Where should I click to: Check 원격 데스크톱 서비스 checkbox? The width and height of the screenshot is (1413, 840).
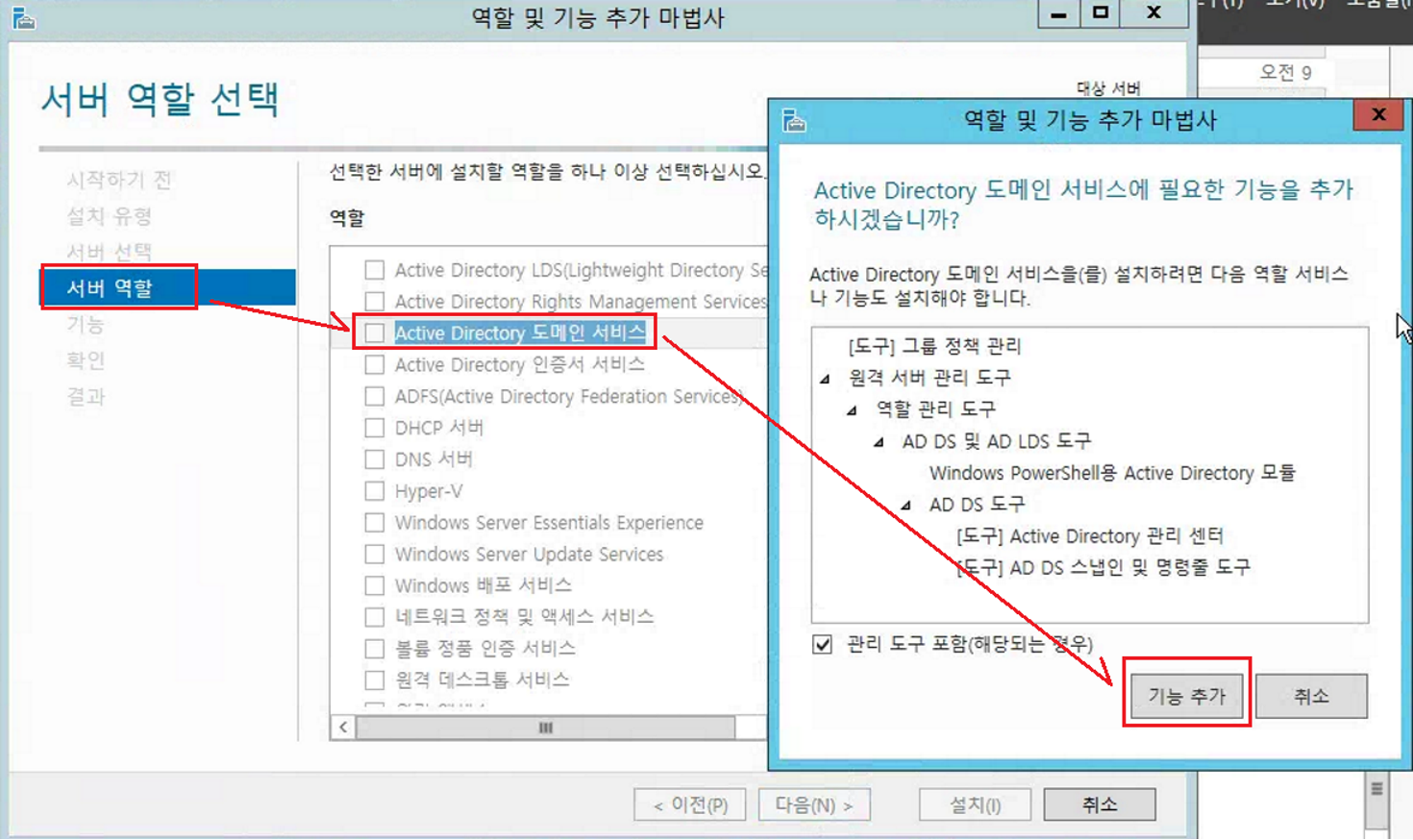coord(375,680)
